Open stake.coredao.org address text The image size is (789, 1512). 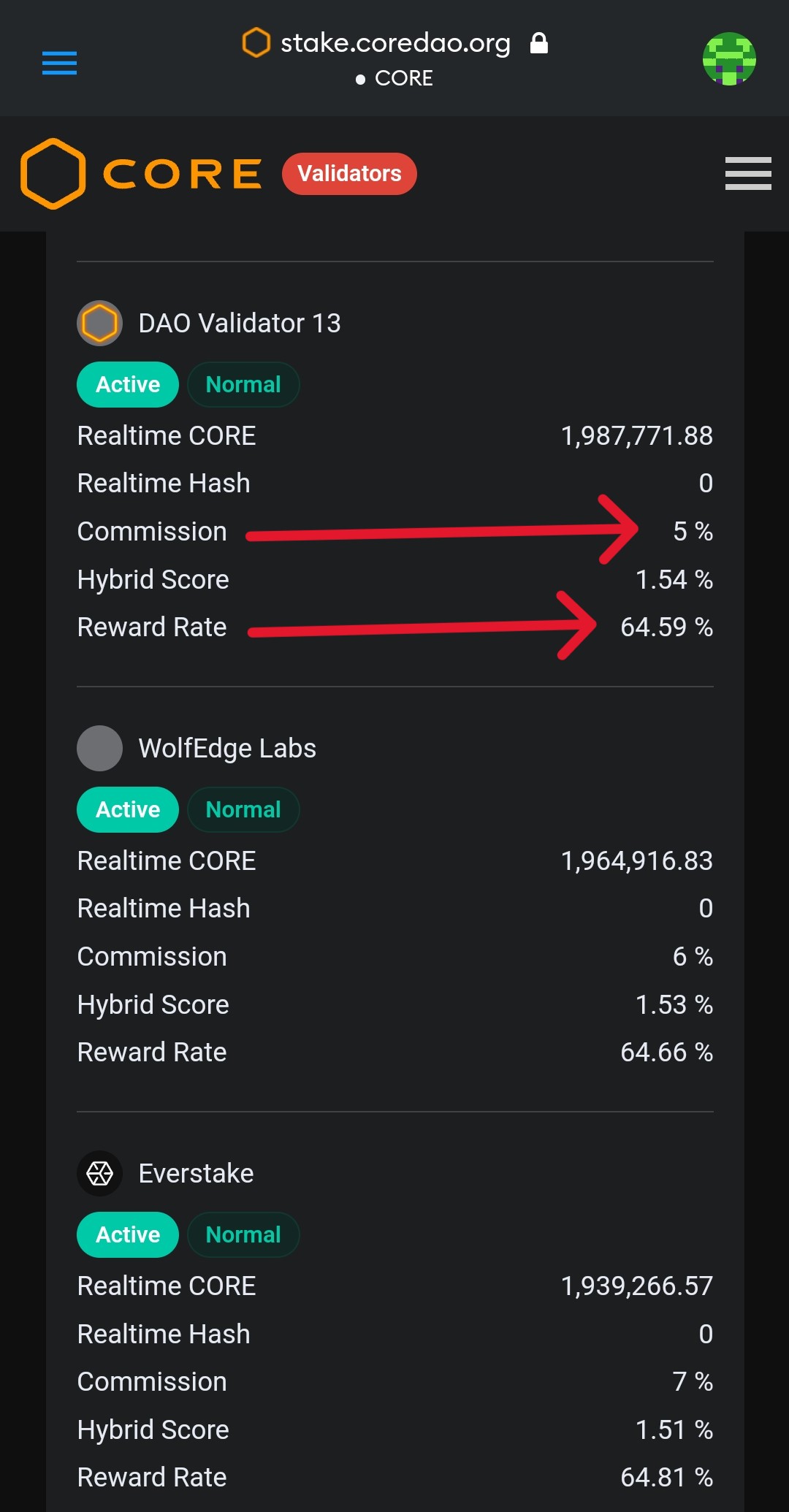click(395, 43)
